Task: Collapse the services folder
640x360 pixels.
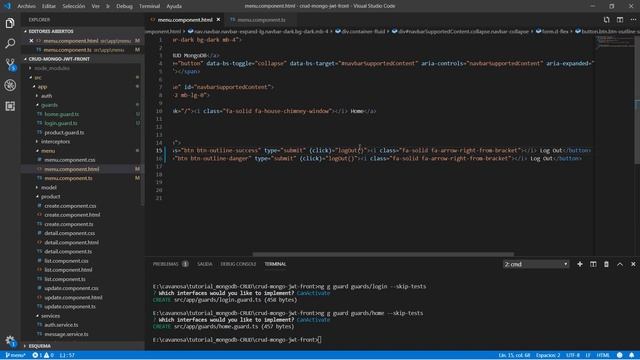Action: tap(50, 316)
